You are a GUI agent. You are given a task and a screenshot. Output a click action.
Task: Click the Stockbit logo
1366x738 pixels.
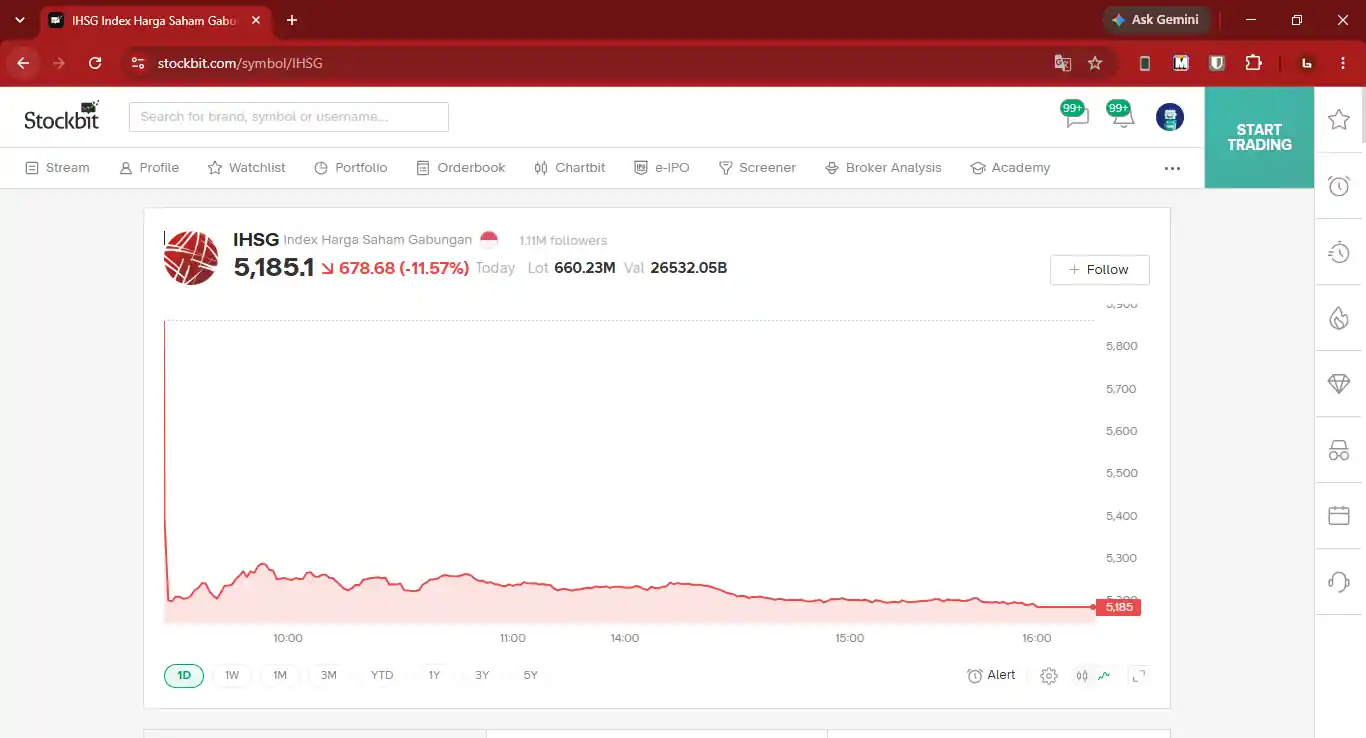(62, 116)
